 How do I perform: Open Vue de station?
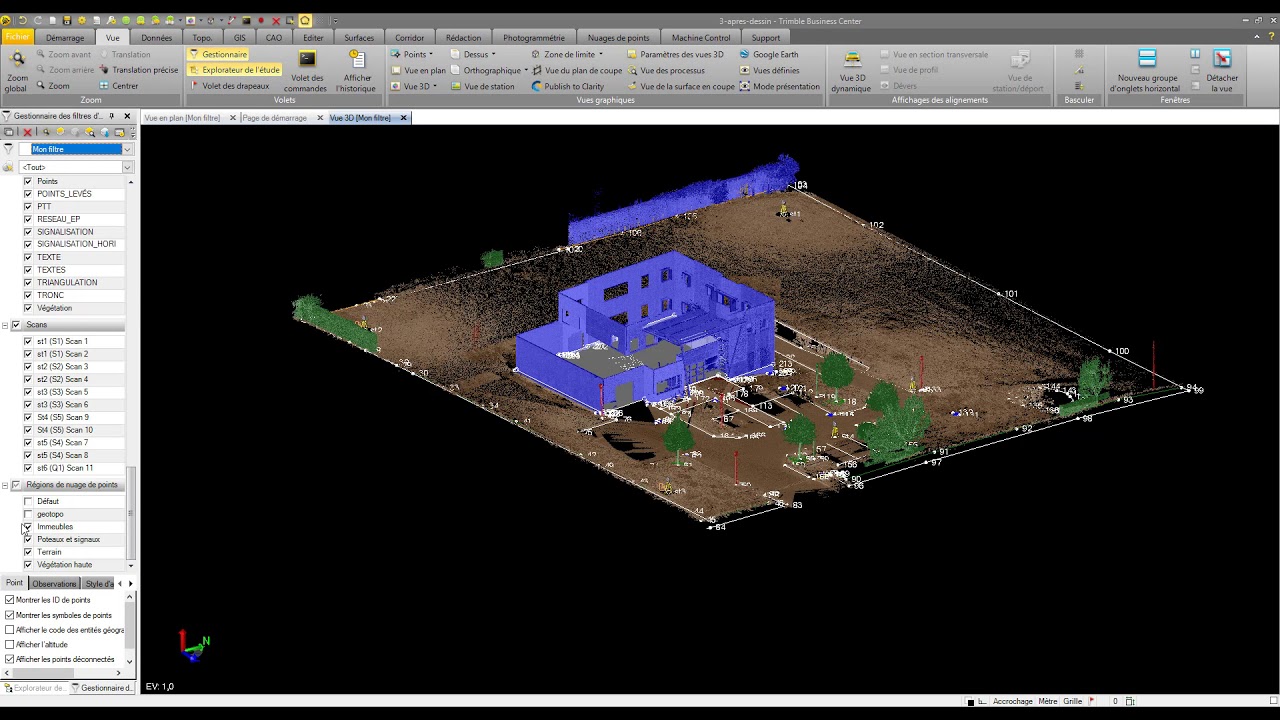click(x=482, y=86)
